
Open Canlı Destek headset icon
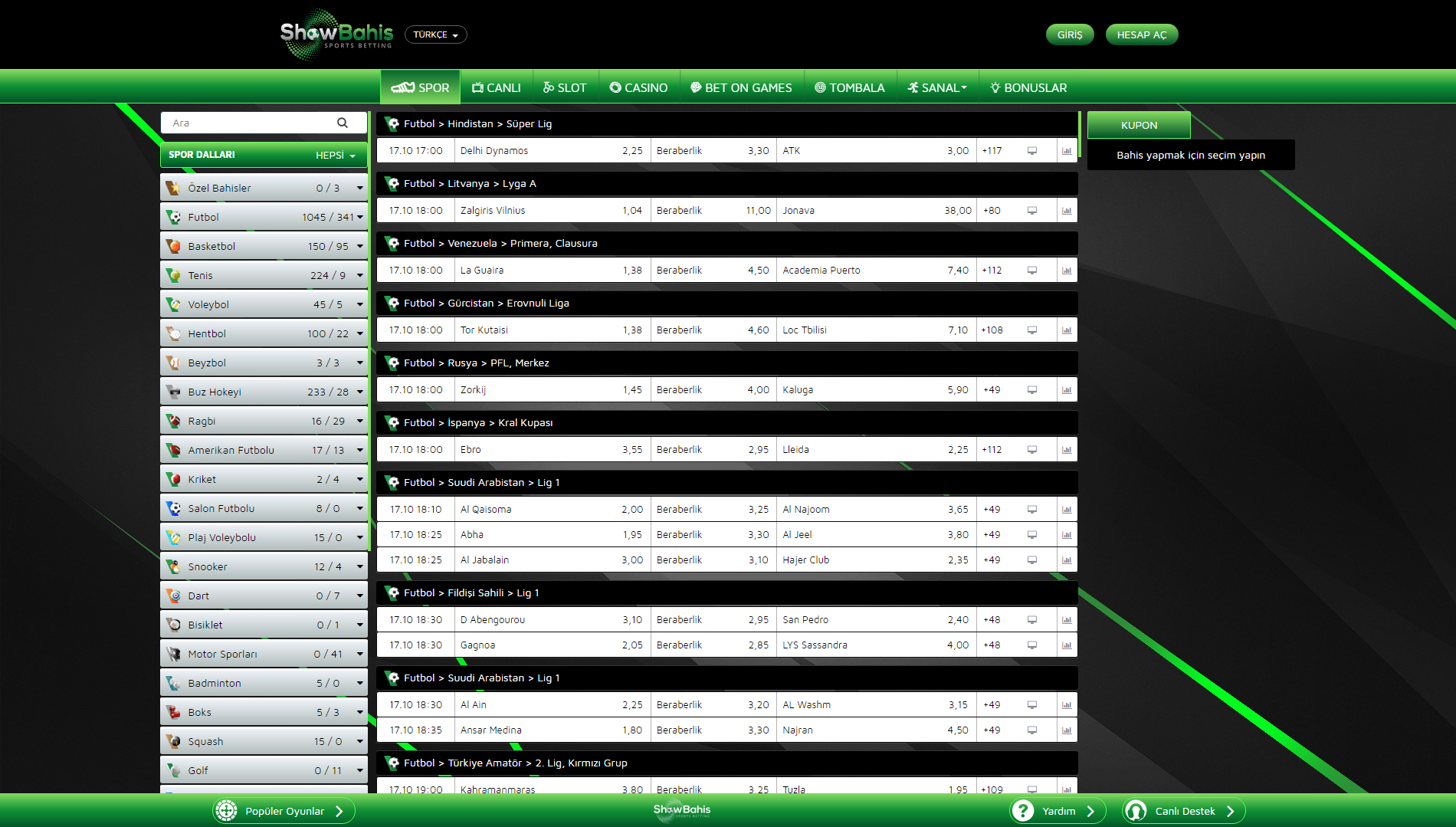tap(1136, 811)
